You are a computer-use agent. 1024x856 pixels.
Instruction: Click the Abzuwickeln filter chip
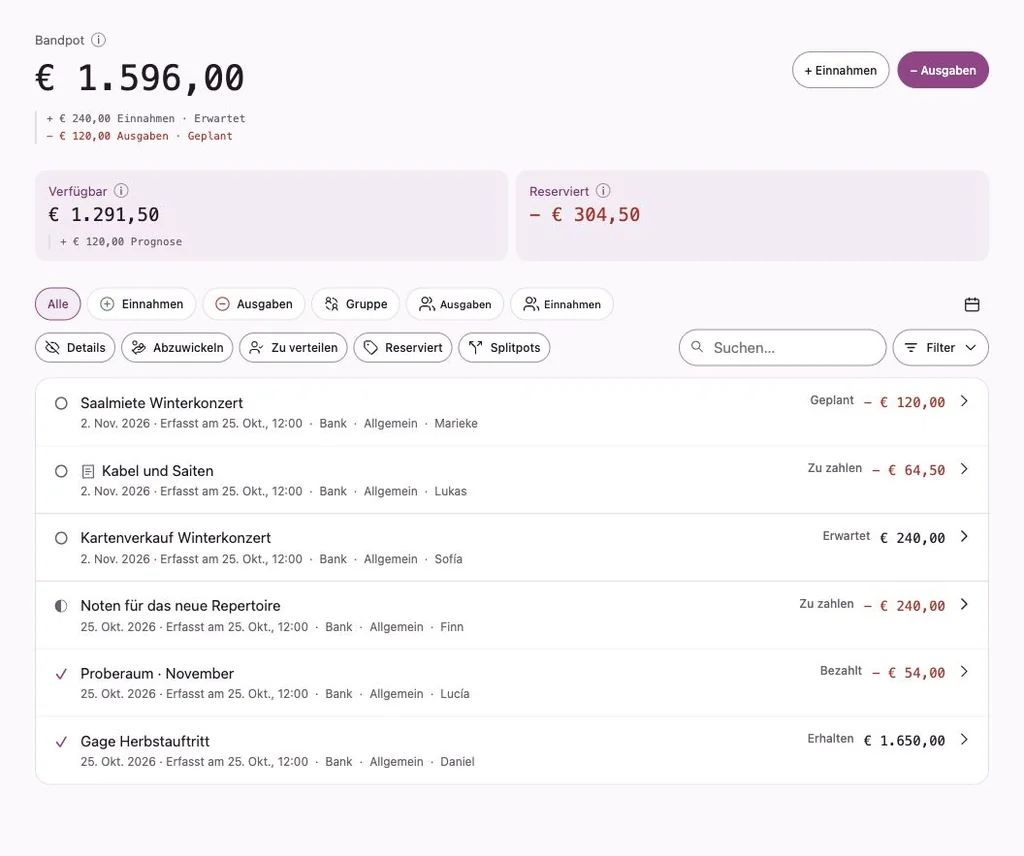pyautogui.click(x=177, y=347)
